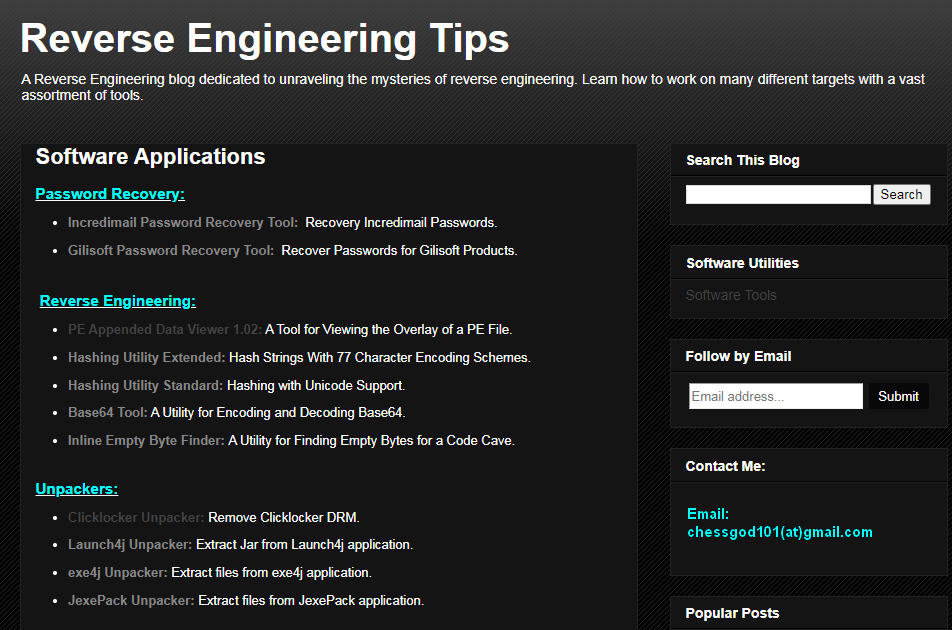952x630 pixels.
Task: Open Gilisoft Password Recovery Tool link
Action: 169,250
